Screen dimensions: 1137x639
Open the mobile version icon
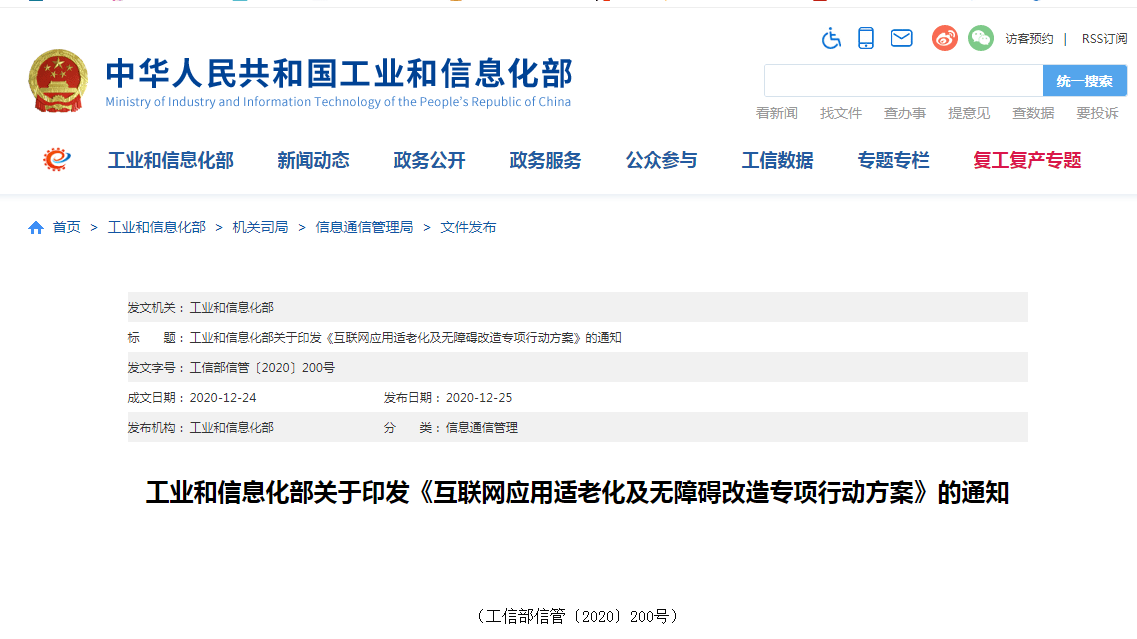(866, 38)
